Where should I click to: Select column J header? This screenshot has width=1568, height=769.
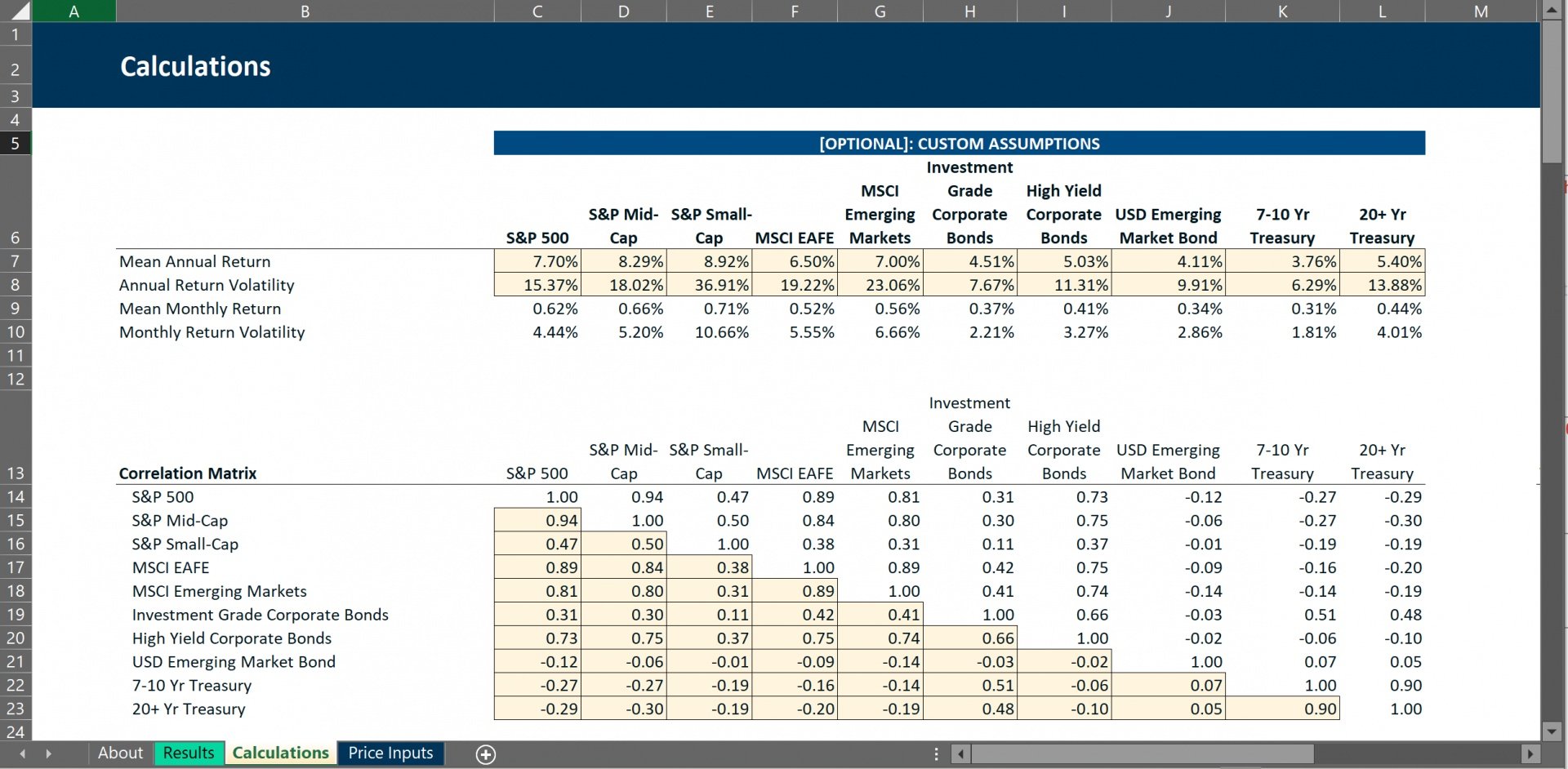coord(1168,11)
